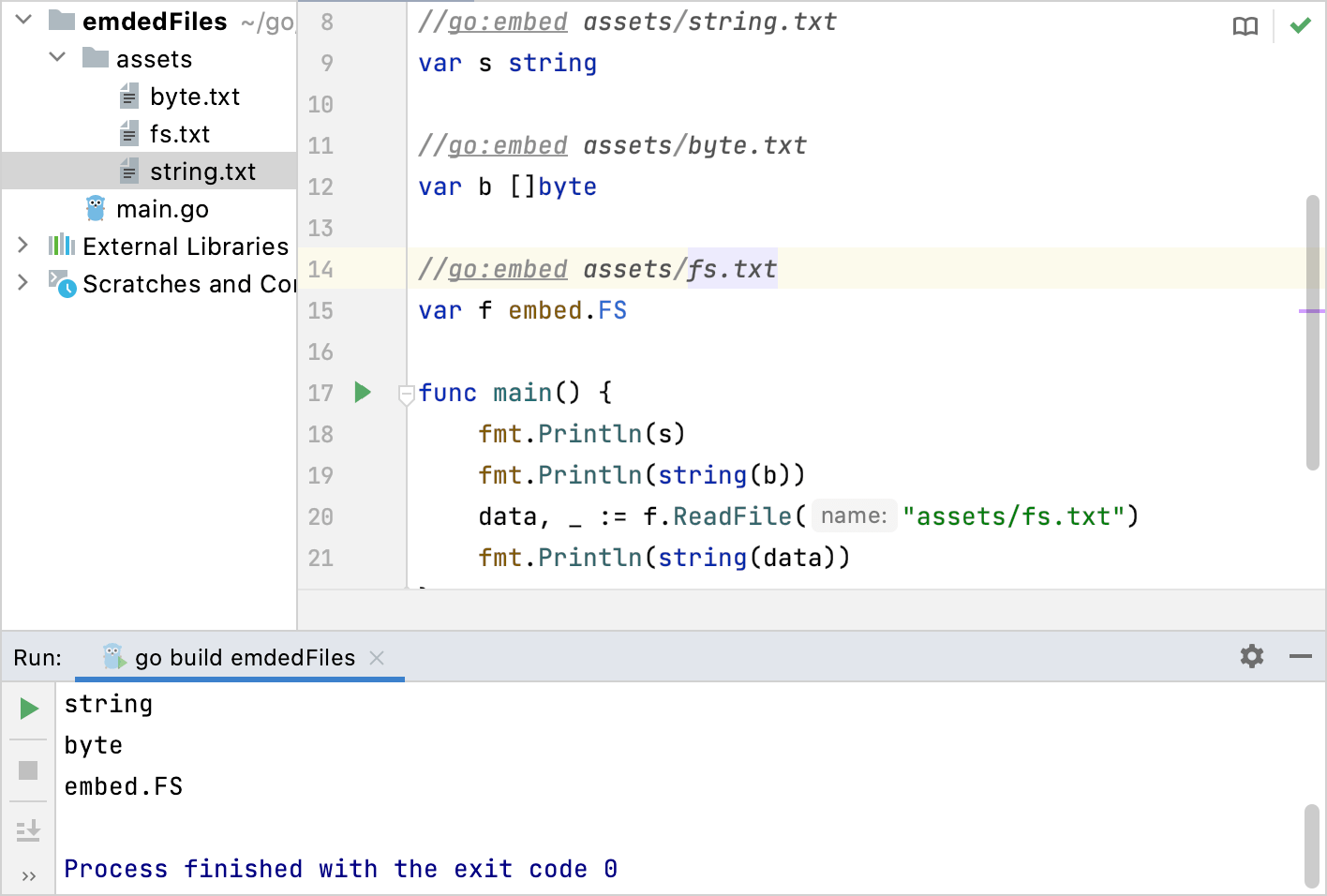Click the stop process square button

coord(28,770)
